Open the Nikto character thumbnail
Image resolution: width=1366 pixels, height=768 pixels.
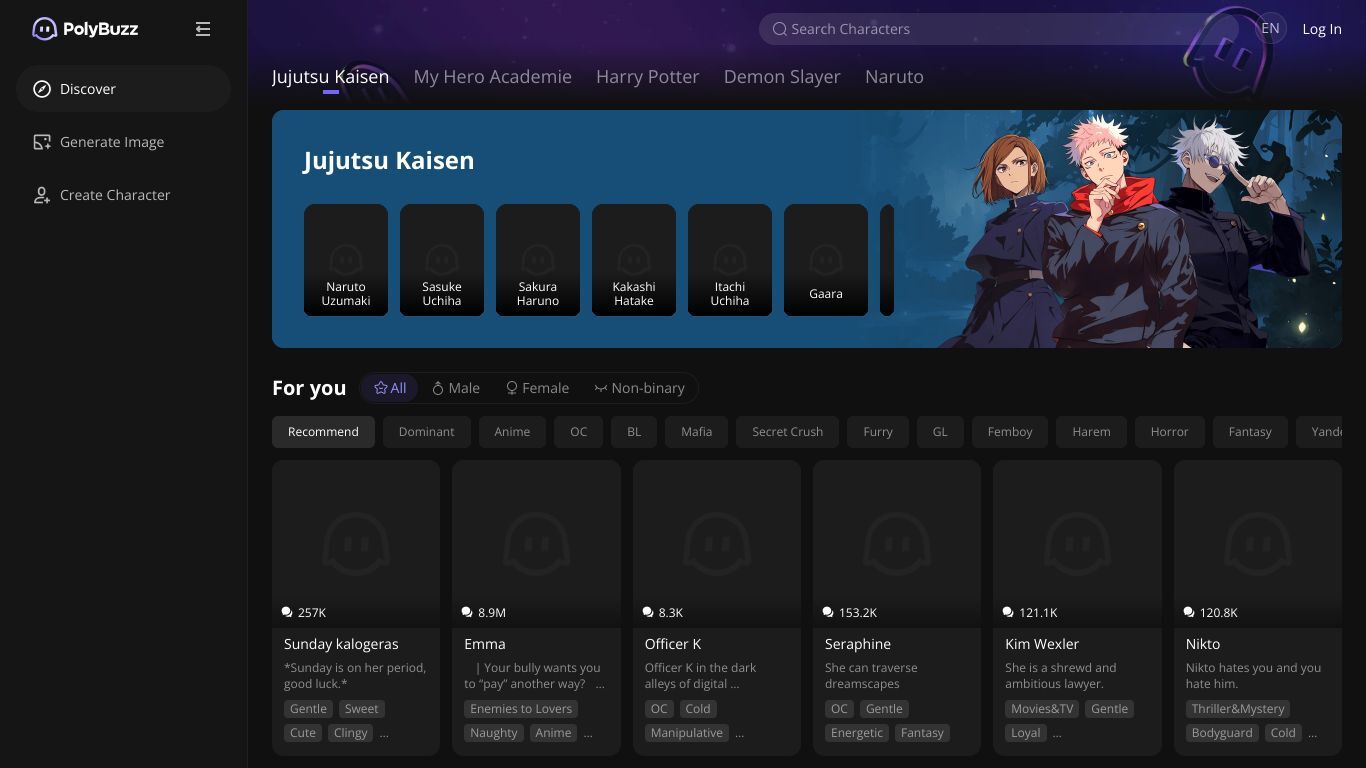coord(1258,544)
